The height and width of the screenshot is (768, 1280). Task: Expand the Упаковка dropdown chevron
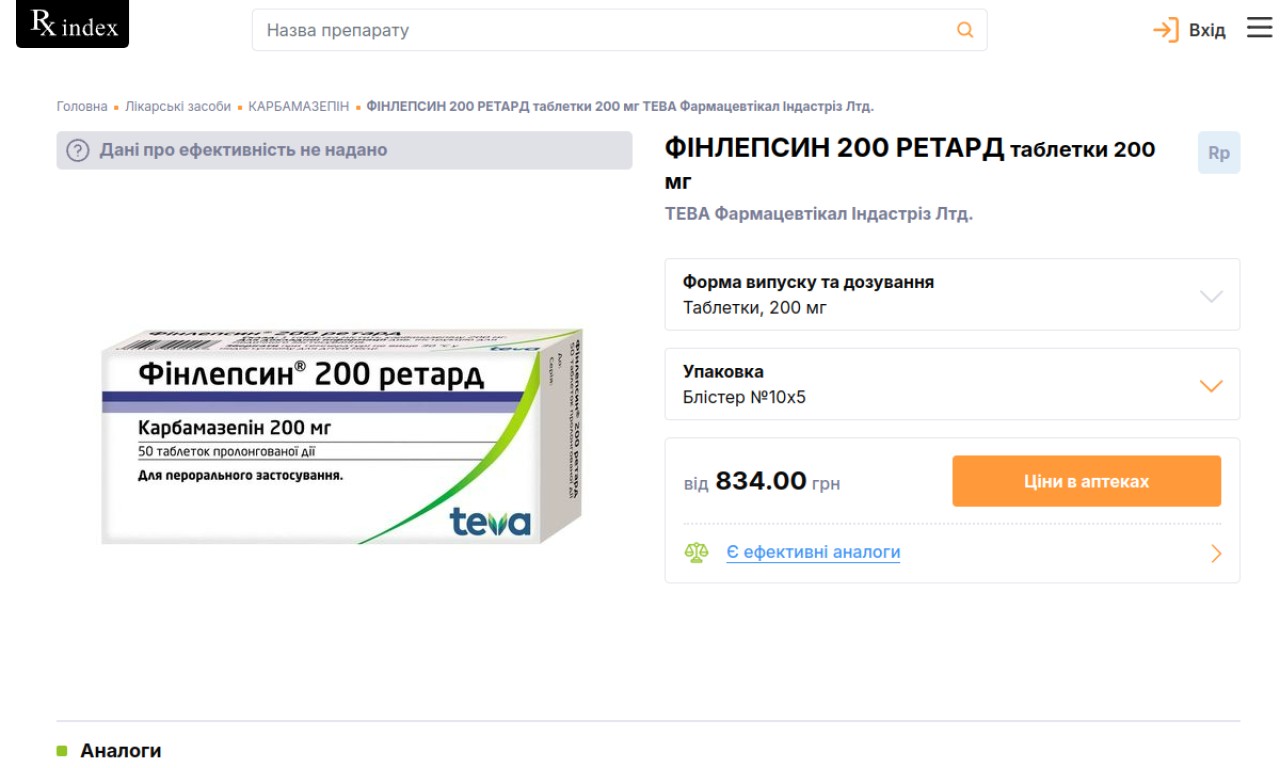[x=1210, y=386]
